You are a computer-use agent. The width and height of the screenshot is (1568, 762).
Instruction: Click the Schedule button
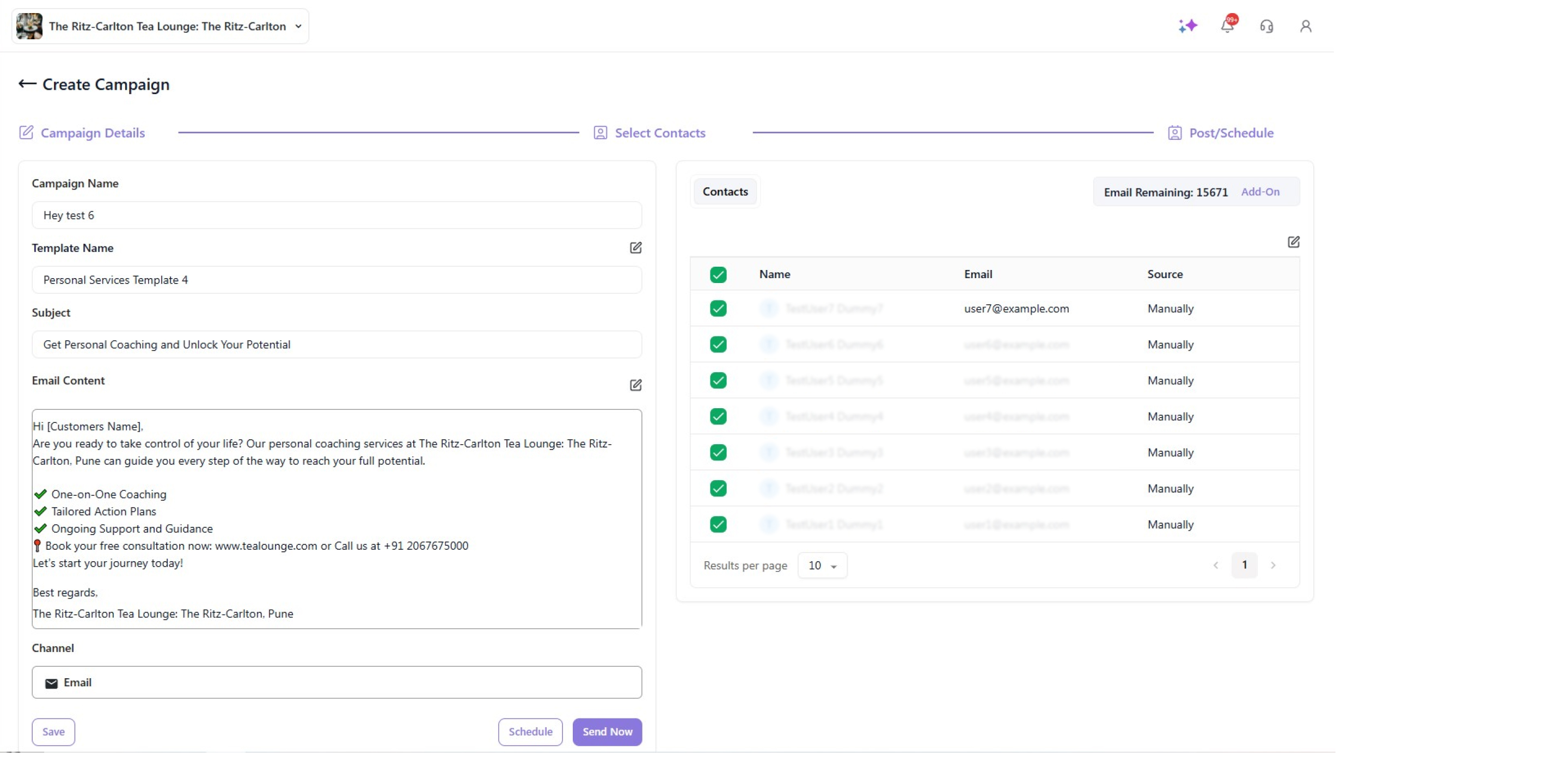pos(530,732)
